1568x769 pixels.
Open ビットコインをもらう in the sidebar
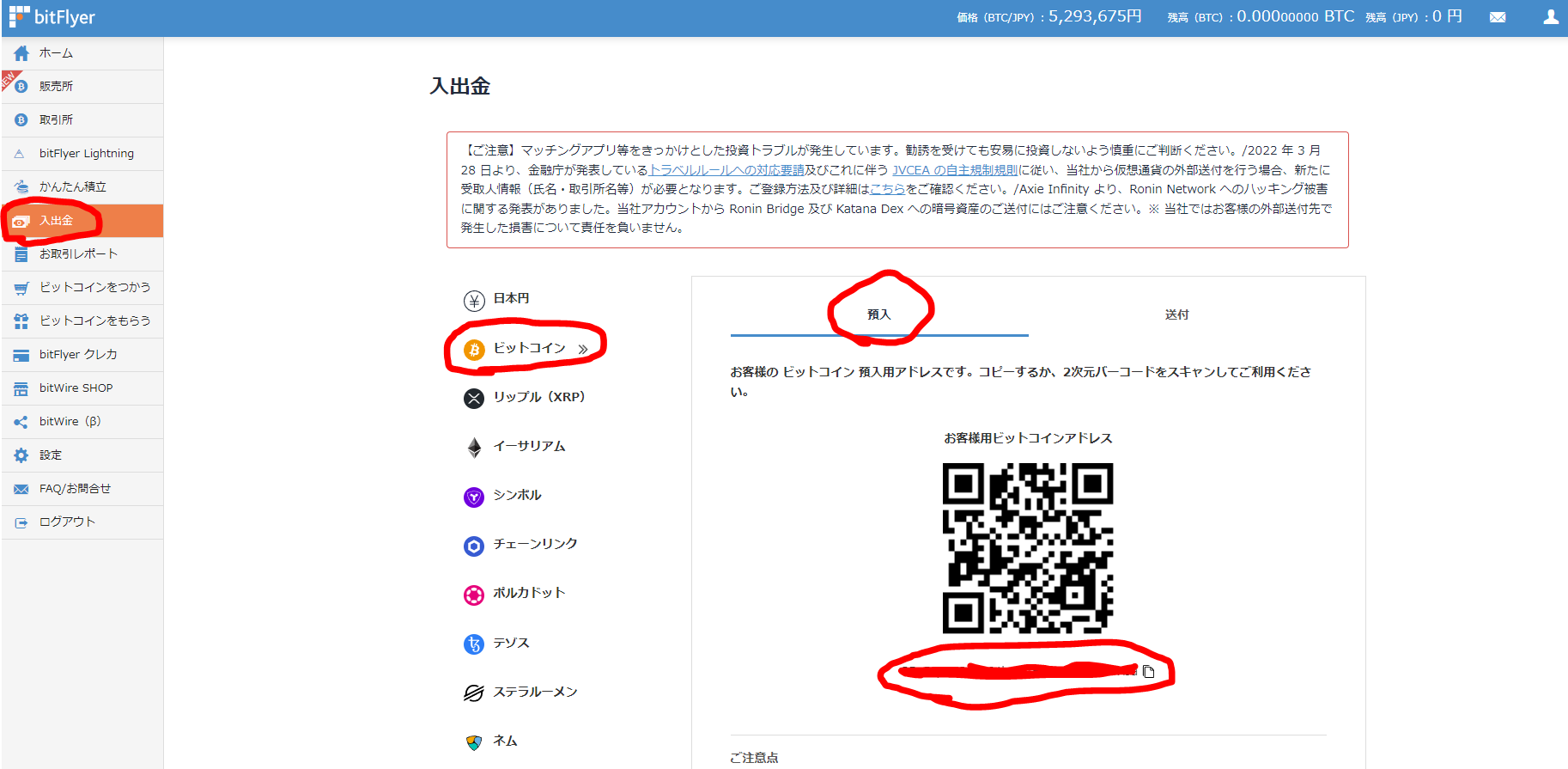[x=82, y=321]
